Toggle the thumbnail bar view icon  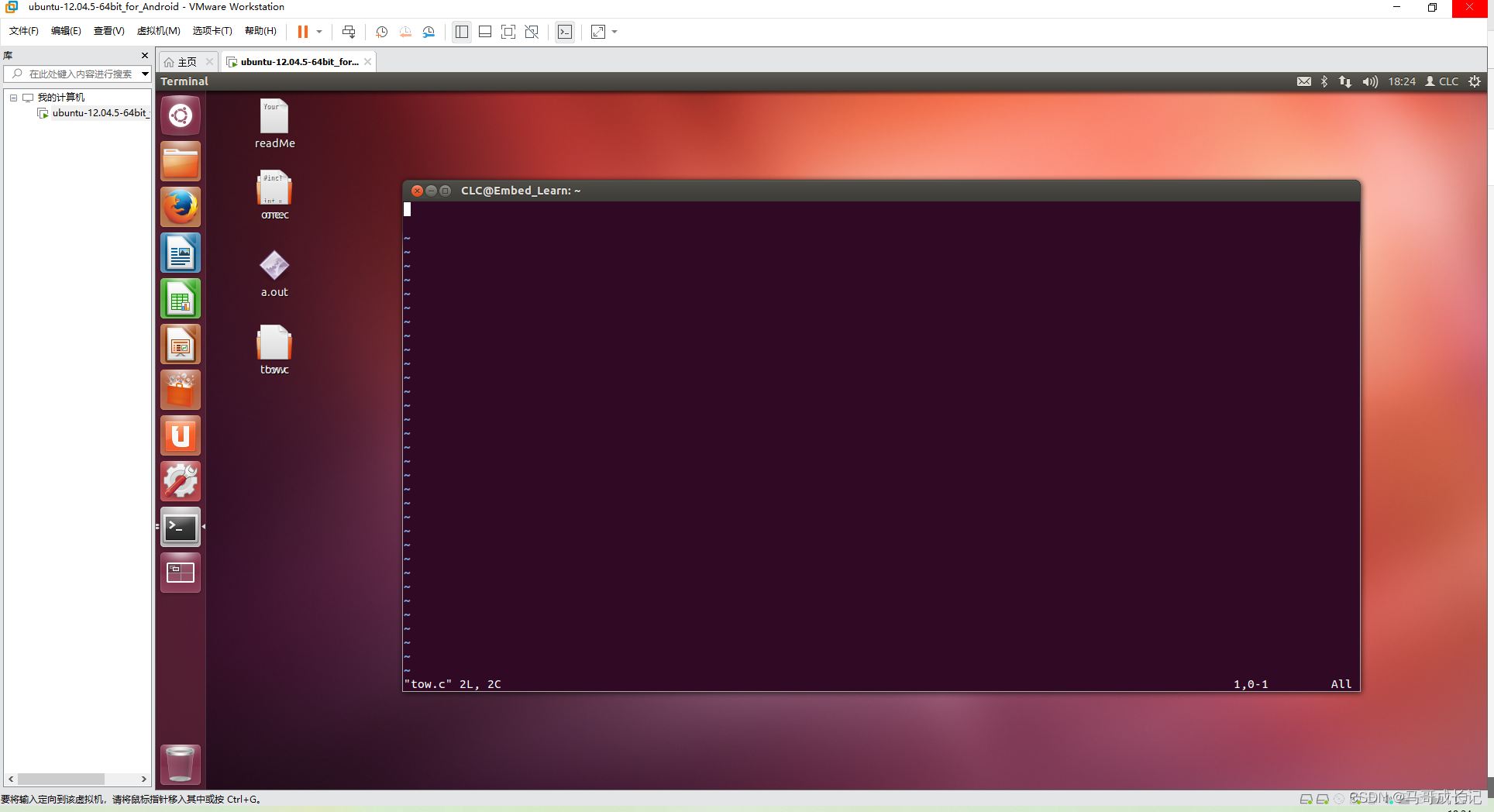click(x=485, y=32)
